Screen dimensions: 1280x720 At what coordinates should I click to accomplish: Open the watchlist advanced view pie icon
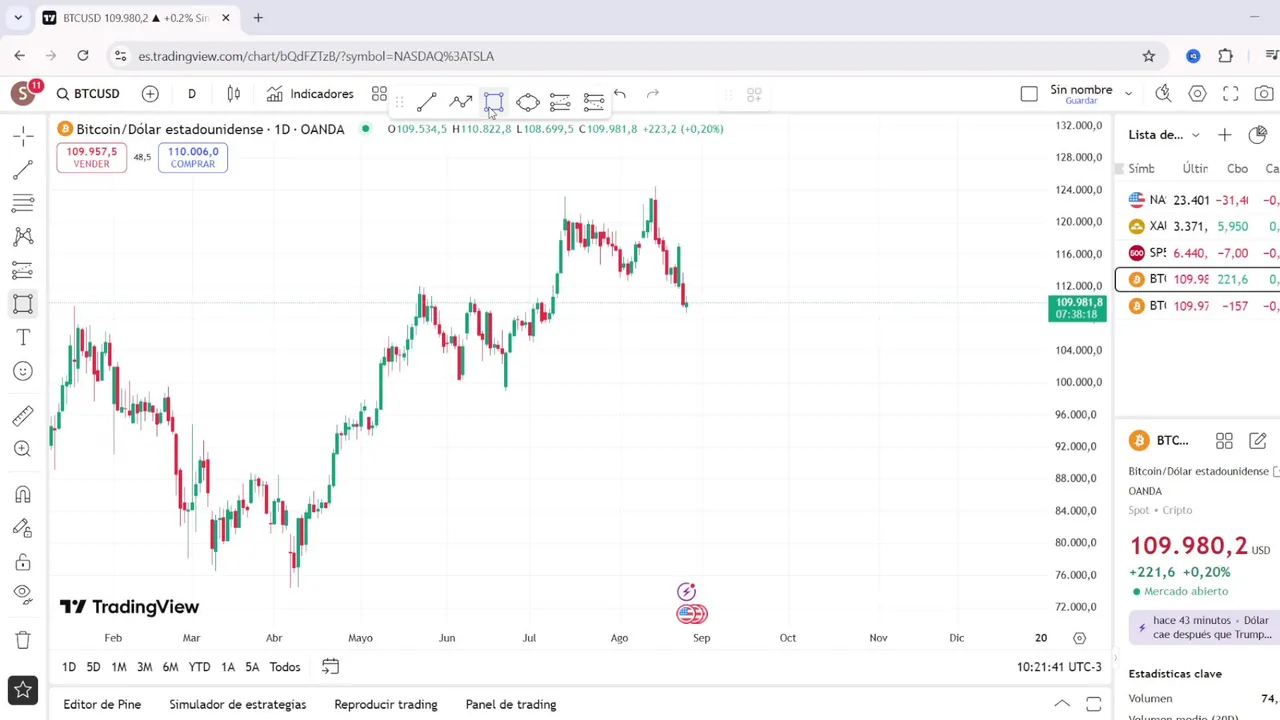1258,135
